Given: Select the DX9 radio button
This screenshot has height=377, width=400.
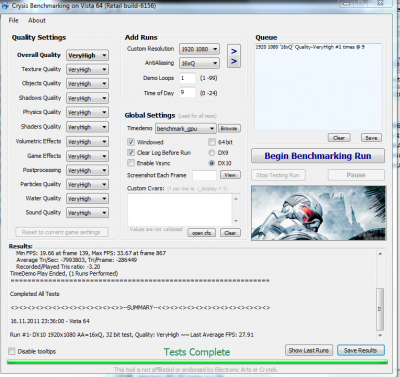Looking at the screenshot, I should pyautogui.click(x=211, y=153).
